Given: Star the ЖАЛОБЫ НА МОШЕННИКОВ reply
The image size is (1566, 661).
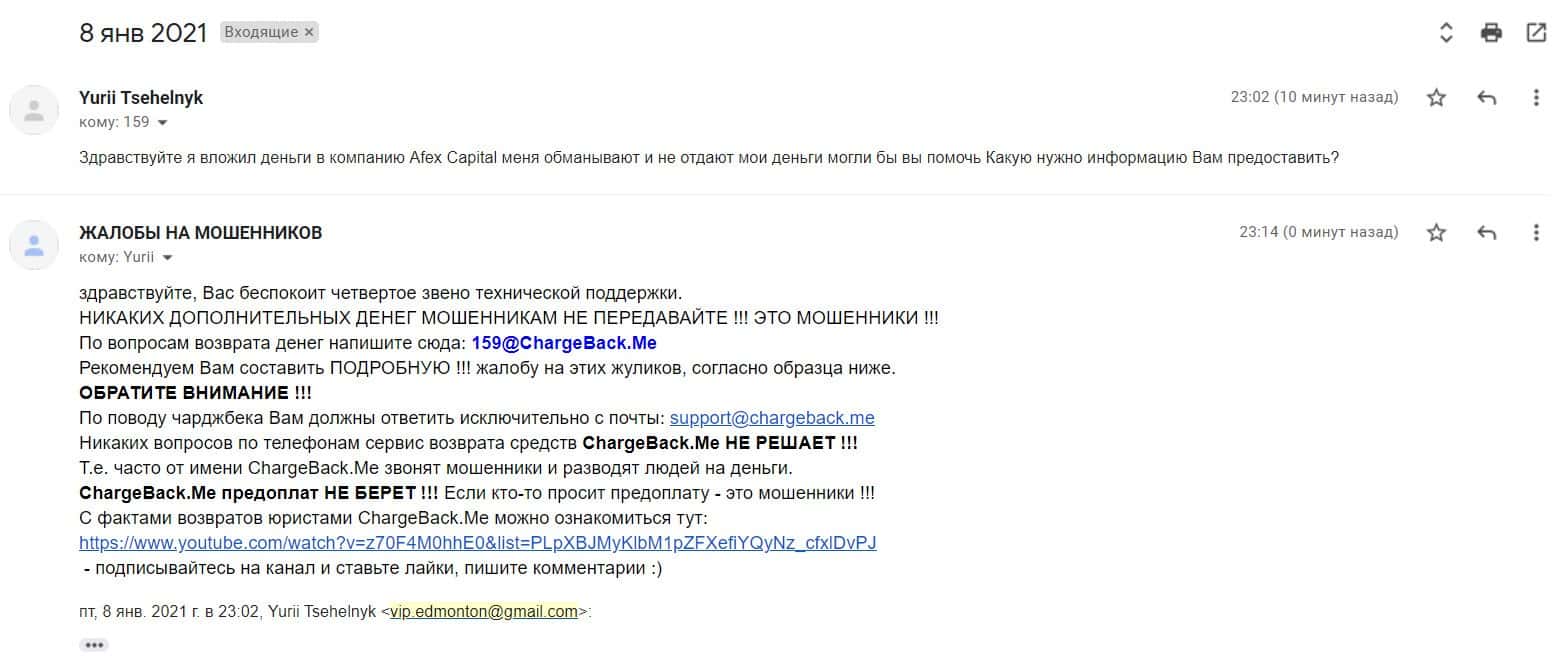Looking at the screenshot, I should [x=1436, y=232].
